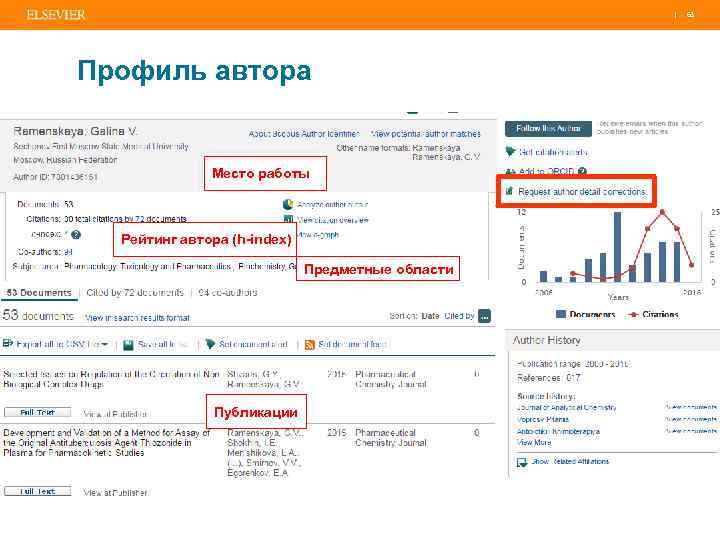
Task: Open View in search results format link
Action: [137, 318]
